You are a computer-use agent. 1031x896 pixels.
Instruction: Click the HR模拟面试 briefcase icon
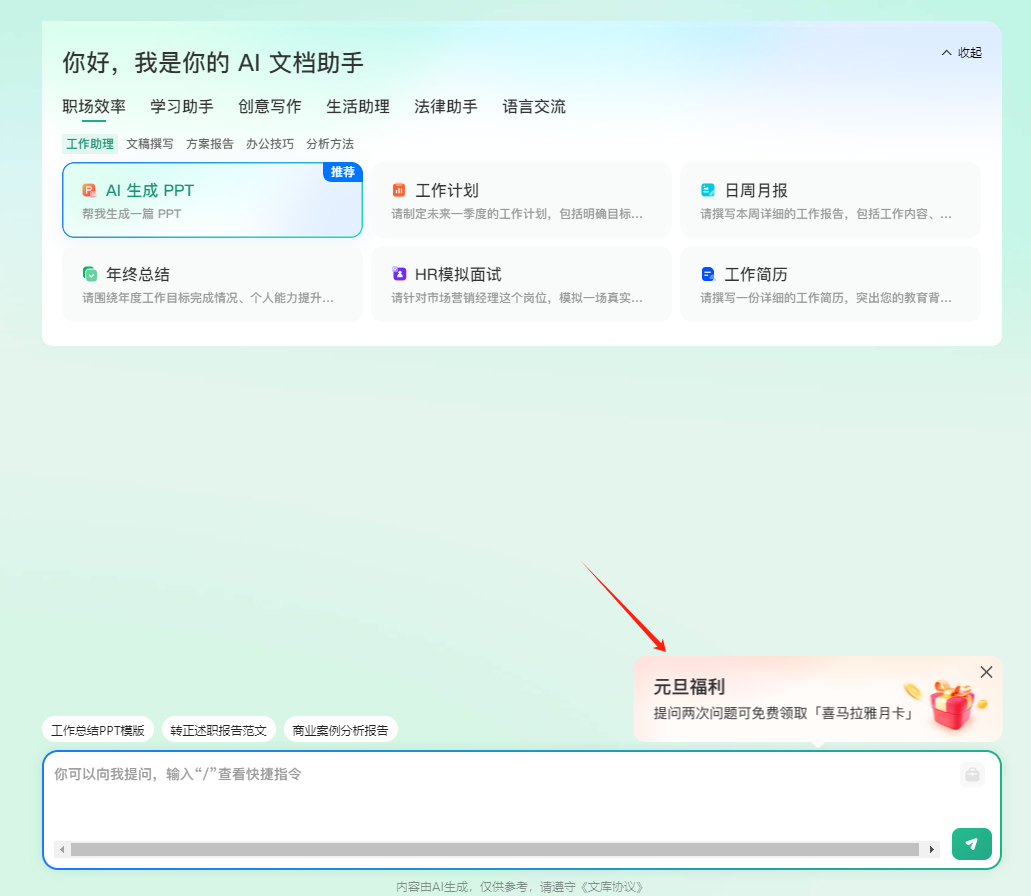pos(399,274)
